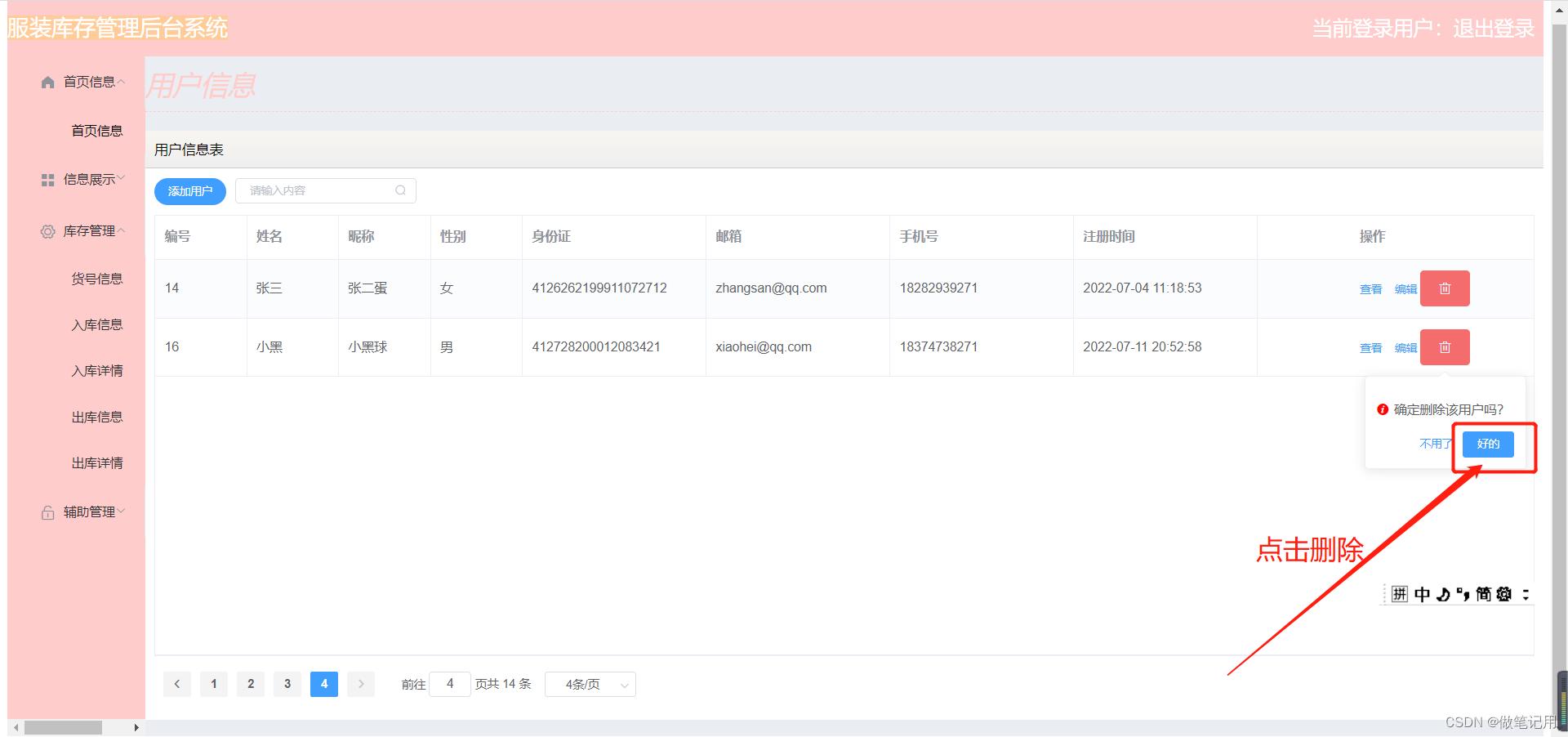Open 入库信息 menu item

(96, 325)
